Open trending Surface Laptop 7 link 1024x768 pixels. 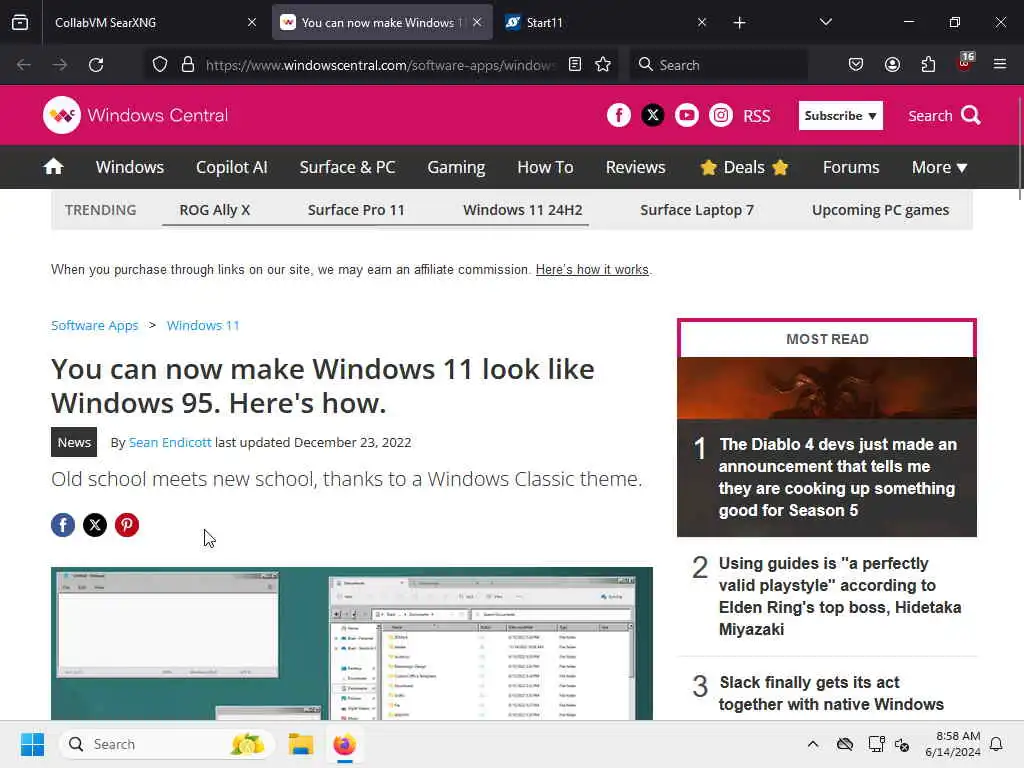(697, 210)
